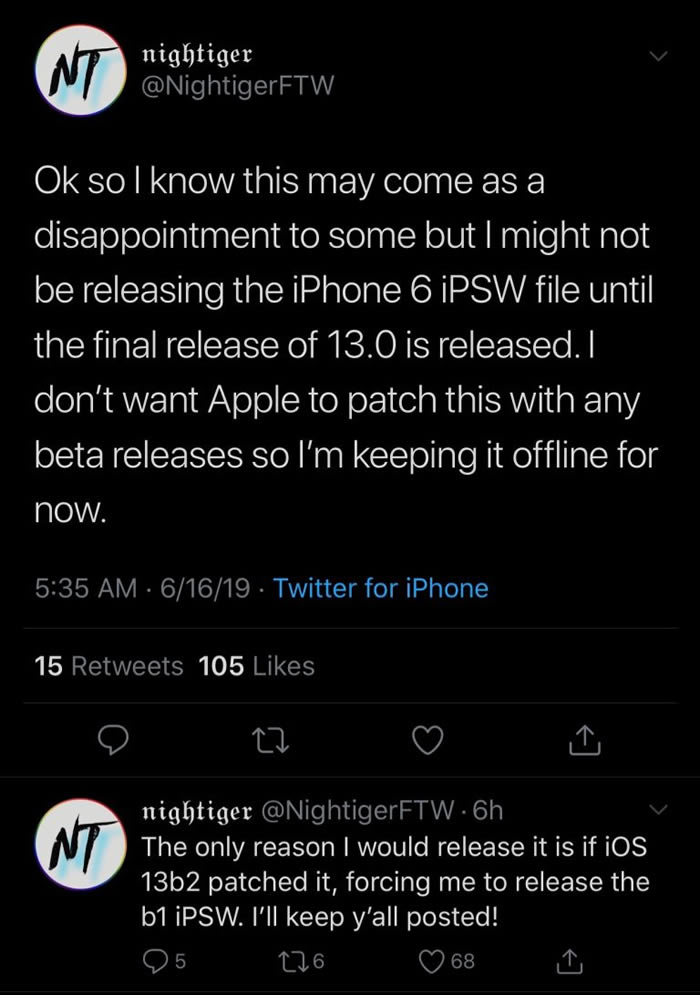Open the reply tweet text body
700x995 pixels.
point(396,883)
